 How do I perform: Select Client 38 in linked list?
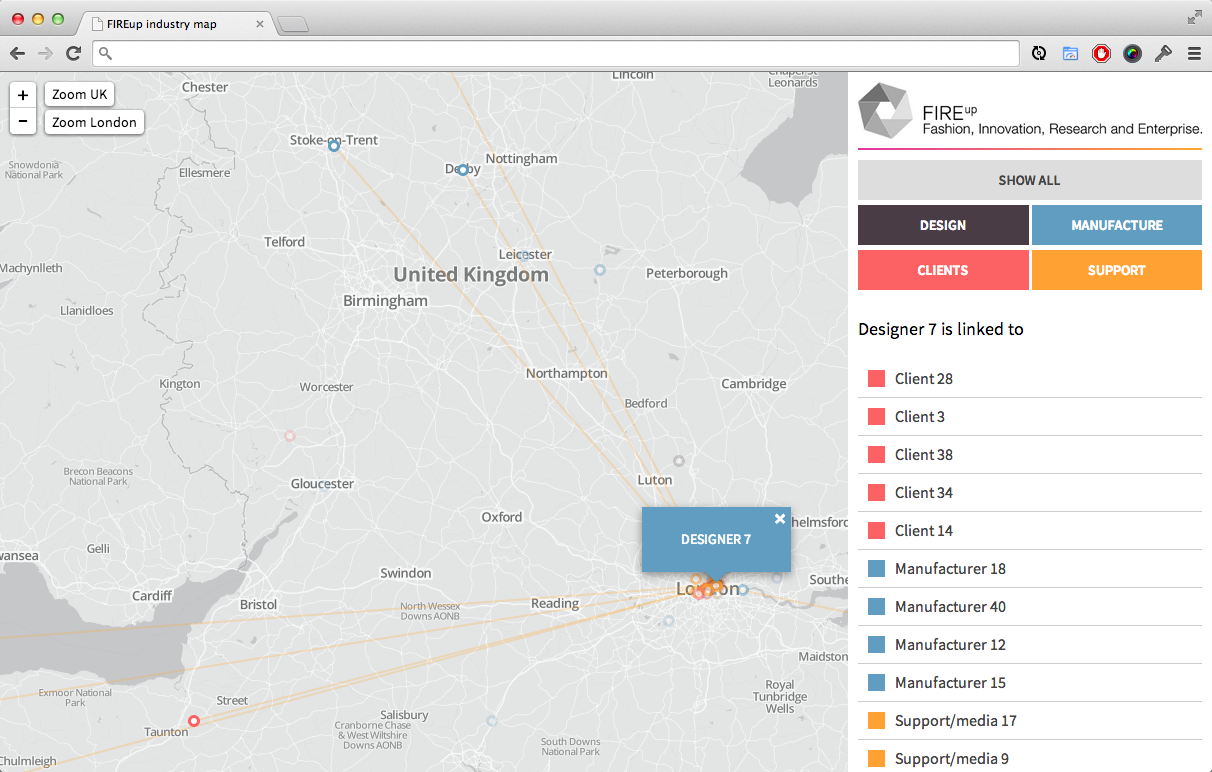[x=1029, y=455]
